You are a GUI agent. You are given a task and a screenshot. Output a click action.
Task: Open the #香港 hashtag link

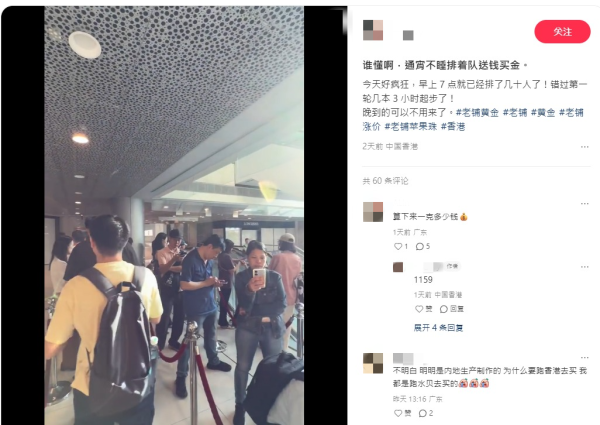(453, 127)
